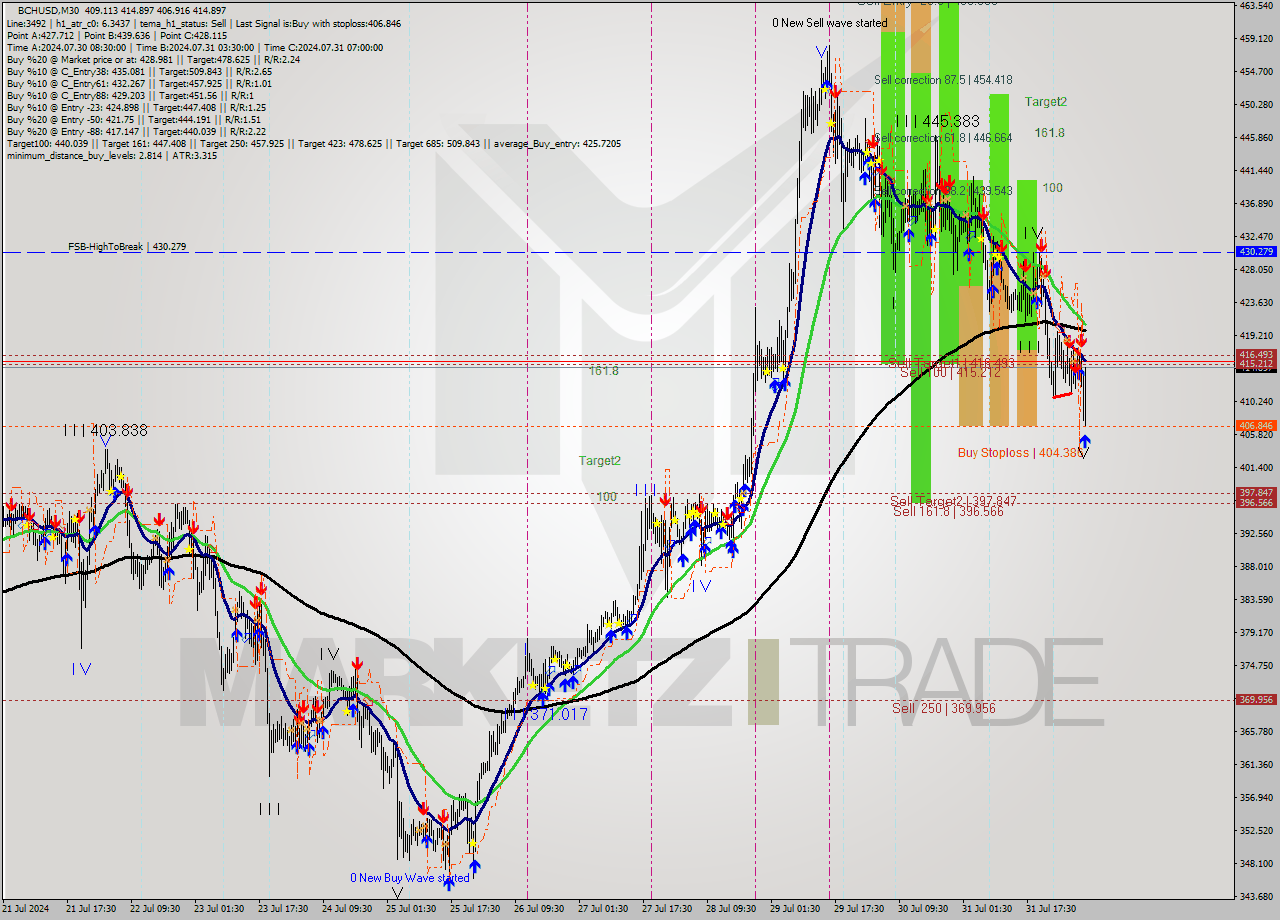Click the 348.100 price axis value
This screenshot has height=920, width=1280.
click(1256, 864)
